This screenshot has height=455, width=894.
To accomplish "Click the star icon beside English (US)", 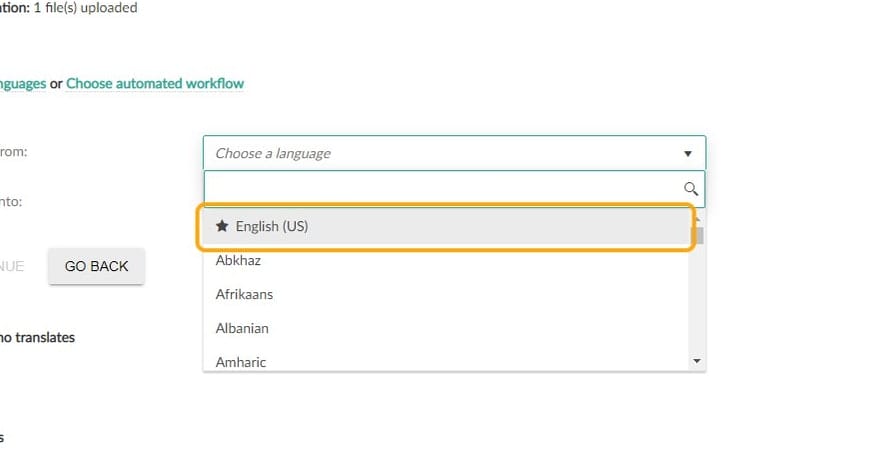I will tap(222, 227).
